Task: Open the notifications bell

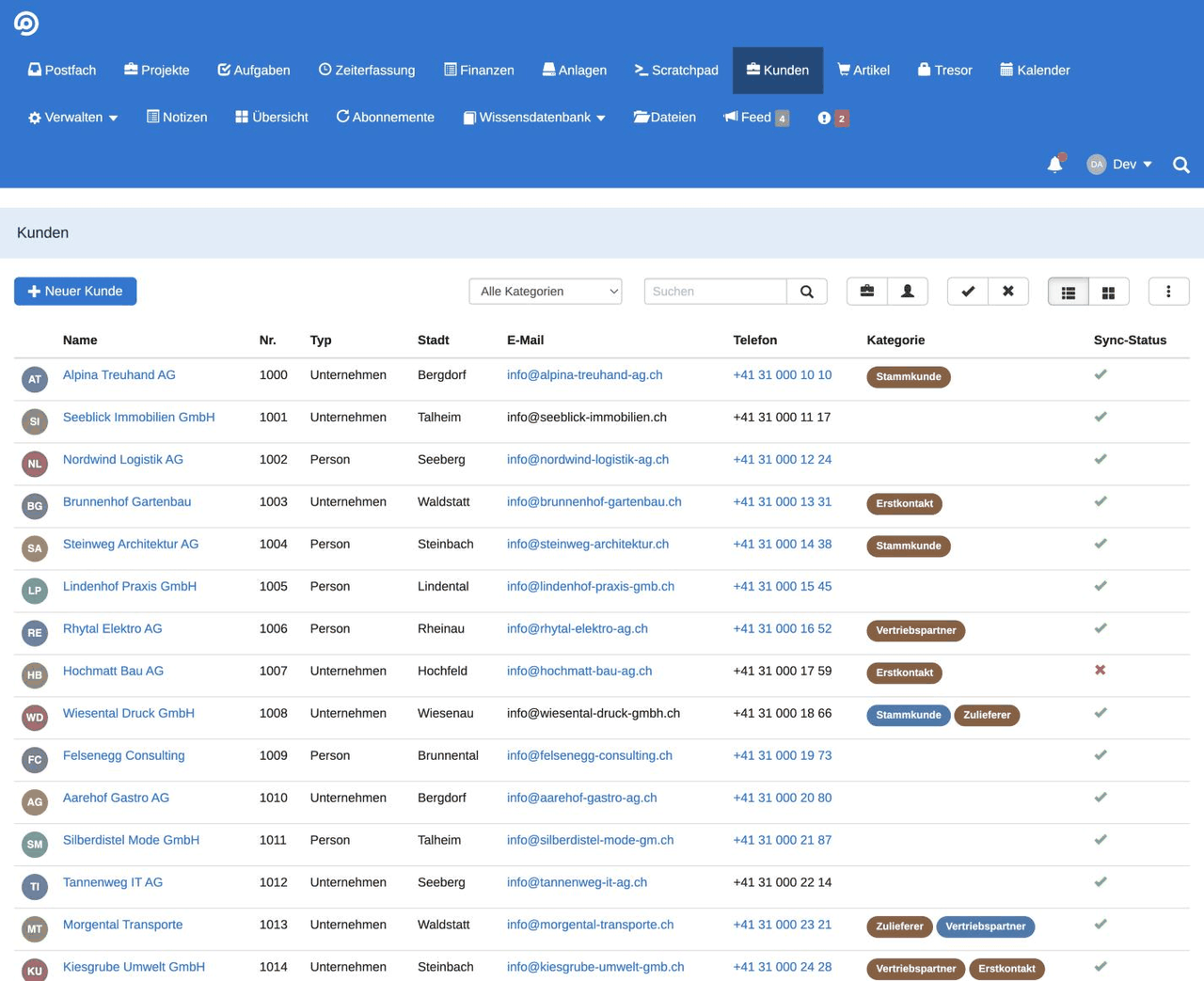Action: (1055, 164)
